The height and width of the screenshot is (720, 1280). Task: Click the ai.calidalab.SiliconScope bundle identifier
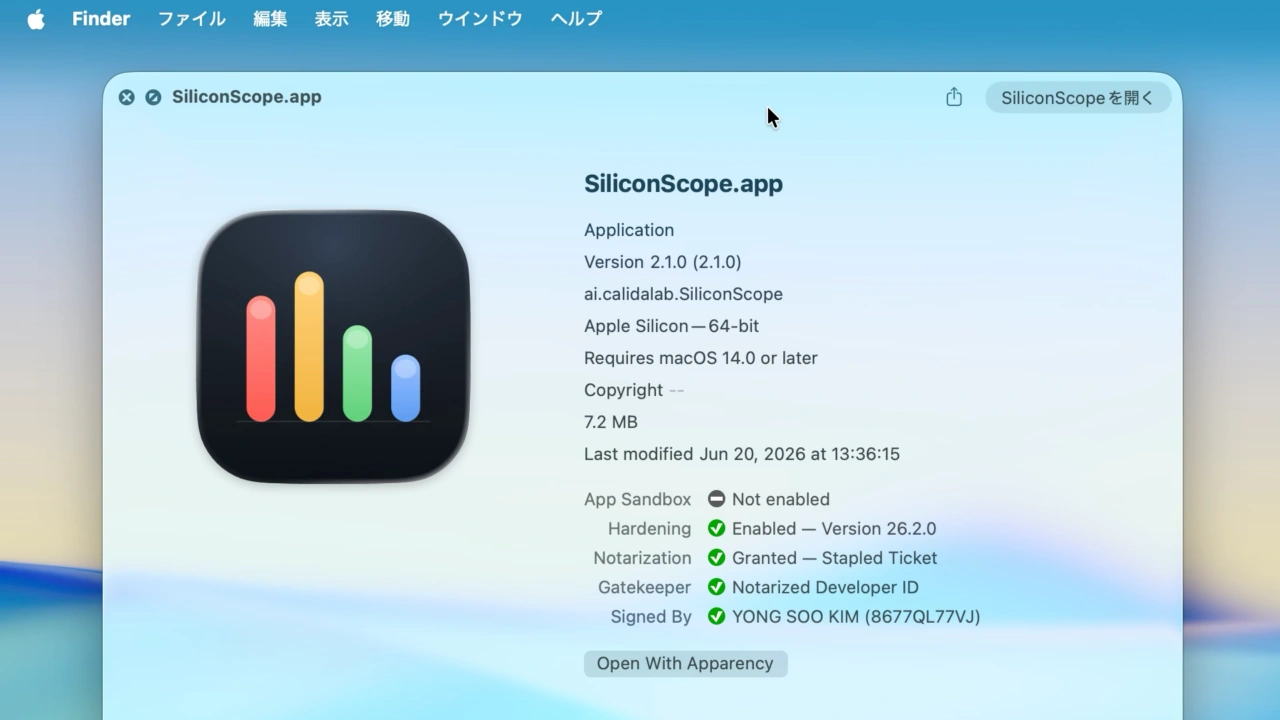[683, 294]
